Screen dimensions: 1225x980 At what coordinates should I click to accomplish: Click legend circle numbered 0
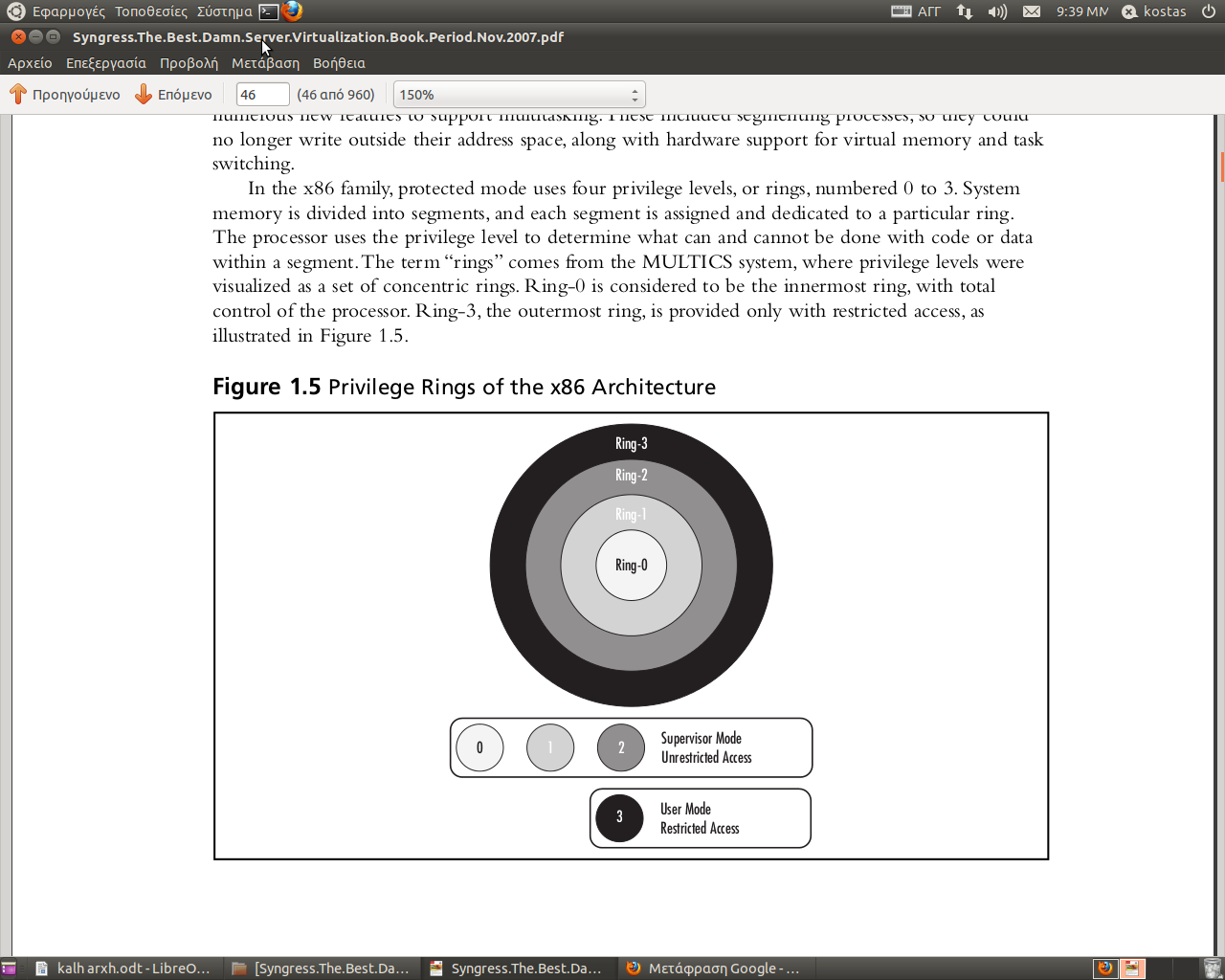point(479,747)
